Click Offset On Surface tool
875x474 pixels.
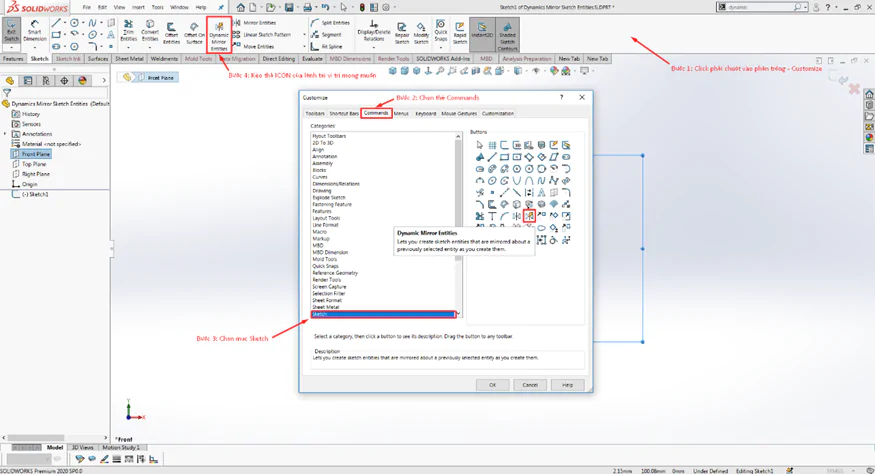(194, 33)
